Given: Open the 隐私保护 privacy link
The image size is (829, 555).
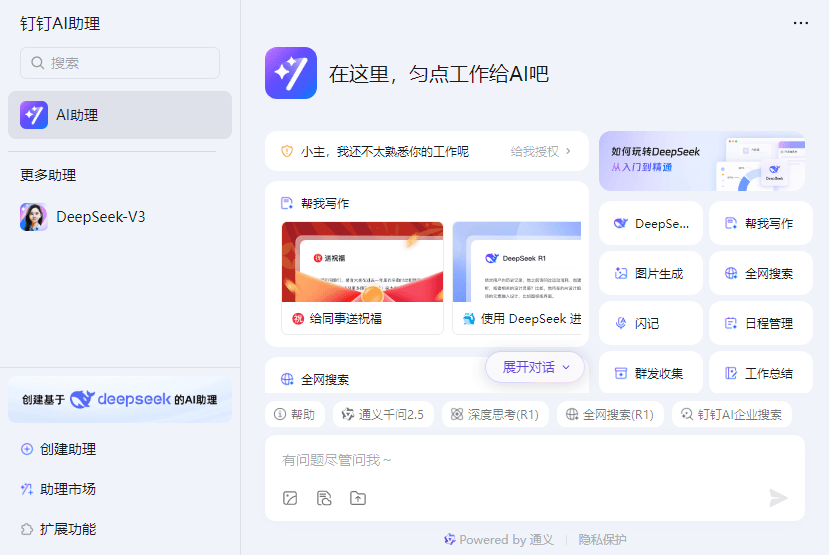Looking at the screenshot, I should pyautogui.click(x=602, y=540).
